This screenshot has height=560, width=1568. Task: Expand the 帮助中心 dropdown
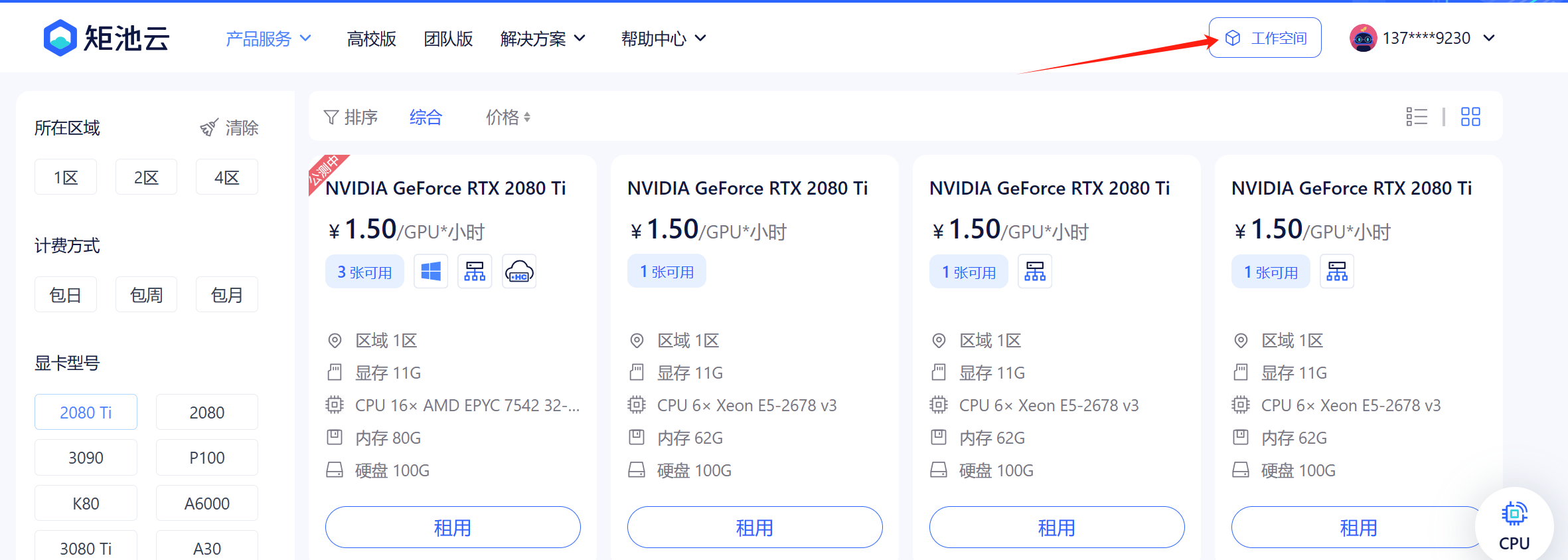point(663,39)
